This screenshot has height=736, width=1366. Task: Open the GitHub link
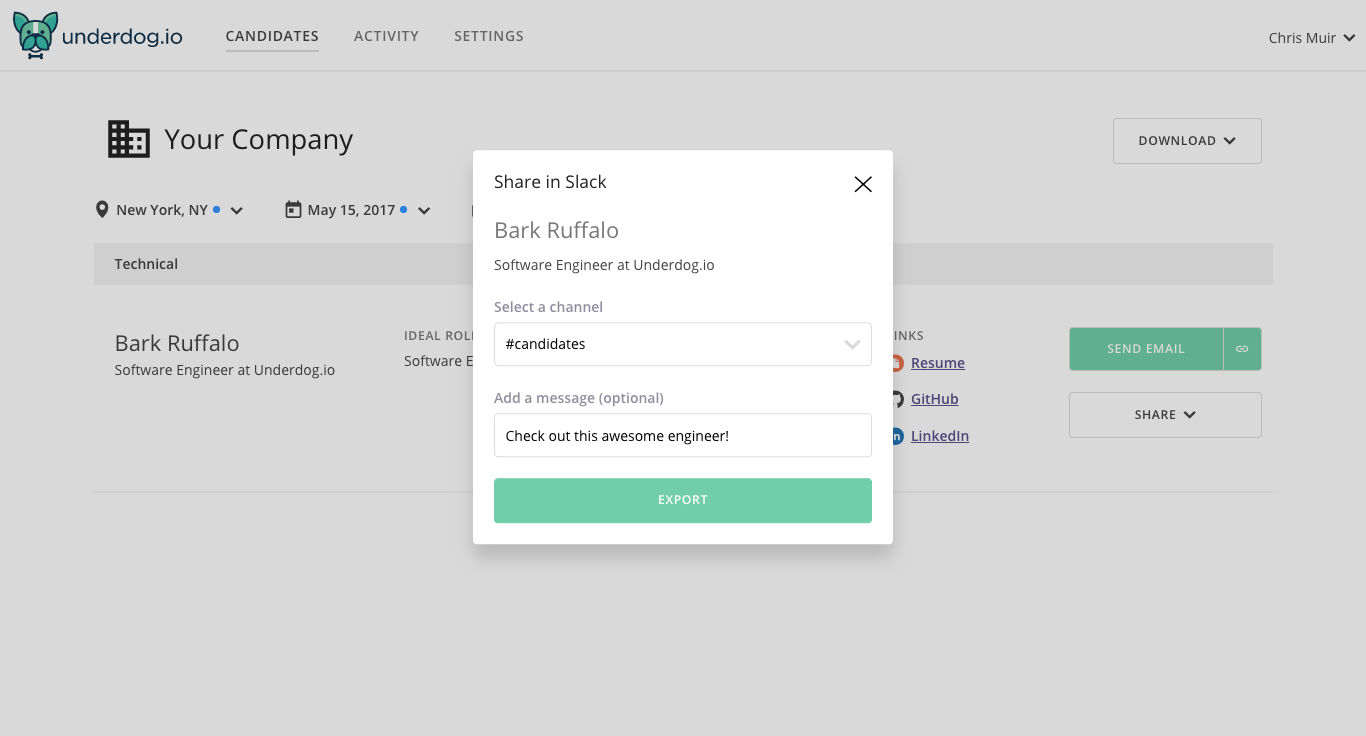point(935,399)
